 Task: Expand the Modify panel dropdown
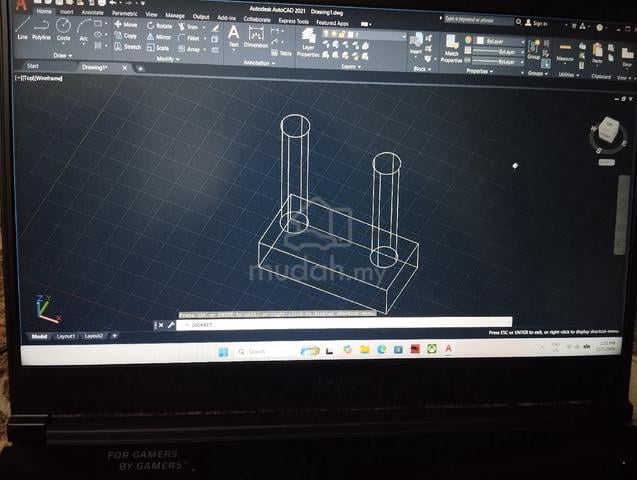pyautogui.click(x=168, y=59)
